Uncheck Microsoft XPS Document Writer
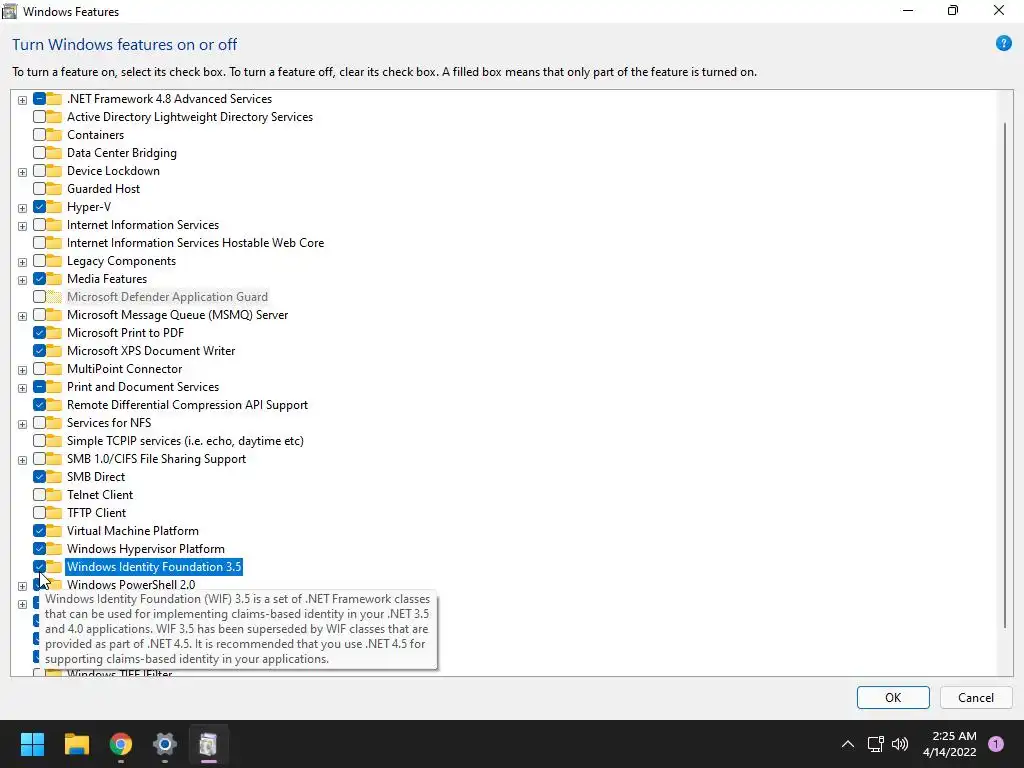The image size is (1024, 768). [39, 351]
